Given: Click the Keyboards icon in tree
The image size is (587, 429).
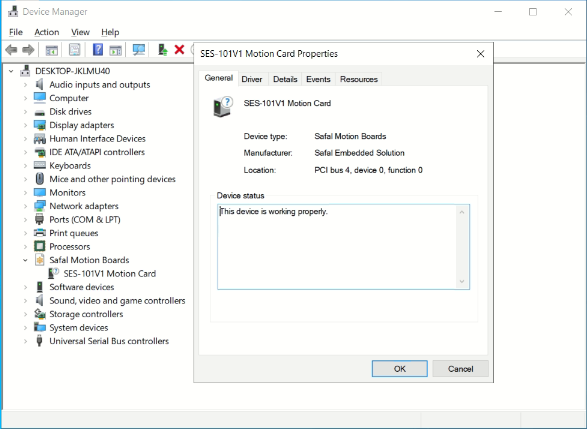Looking at the screenshot, I should coord(40,165).
